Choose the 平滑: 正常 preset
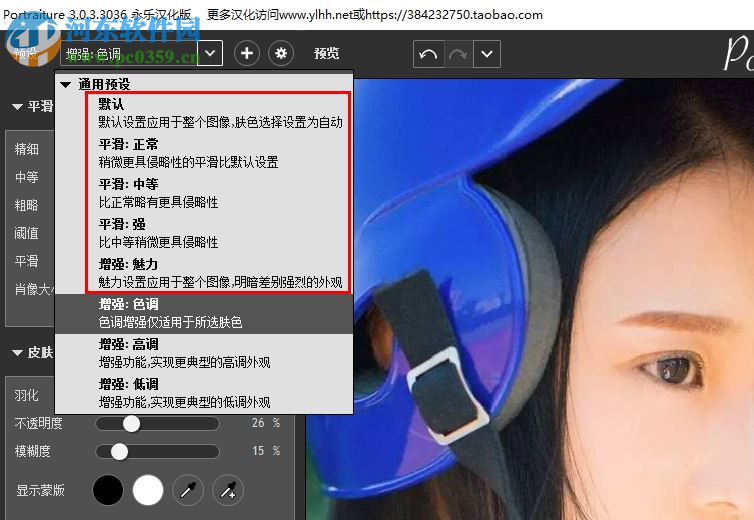 (x=204, y=153)
